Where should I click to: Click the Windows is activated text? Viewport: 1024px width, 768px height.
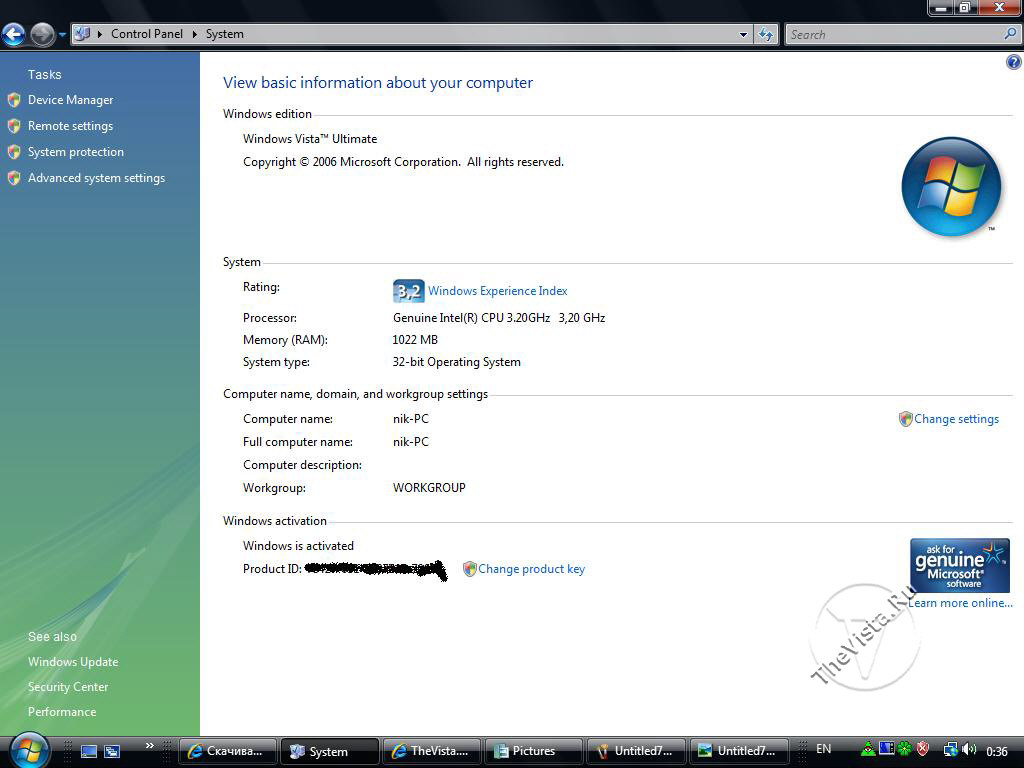(298, 546)
